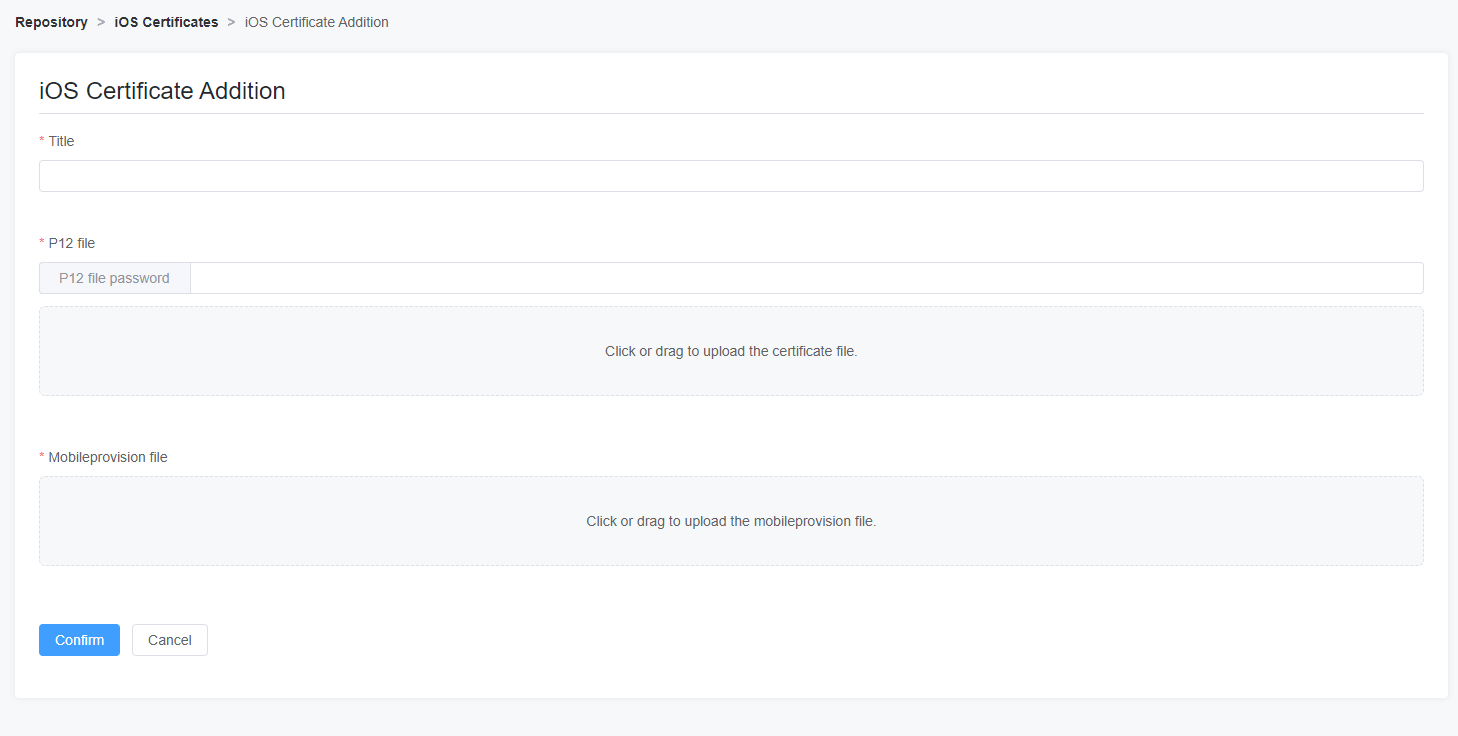The image size is (1458, 736).
Task: Click the Title field label
Action: click(61, 141)
